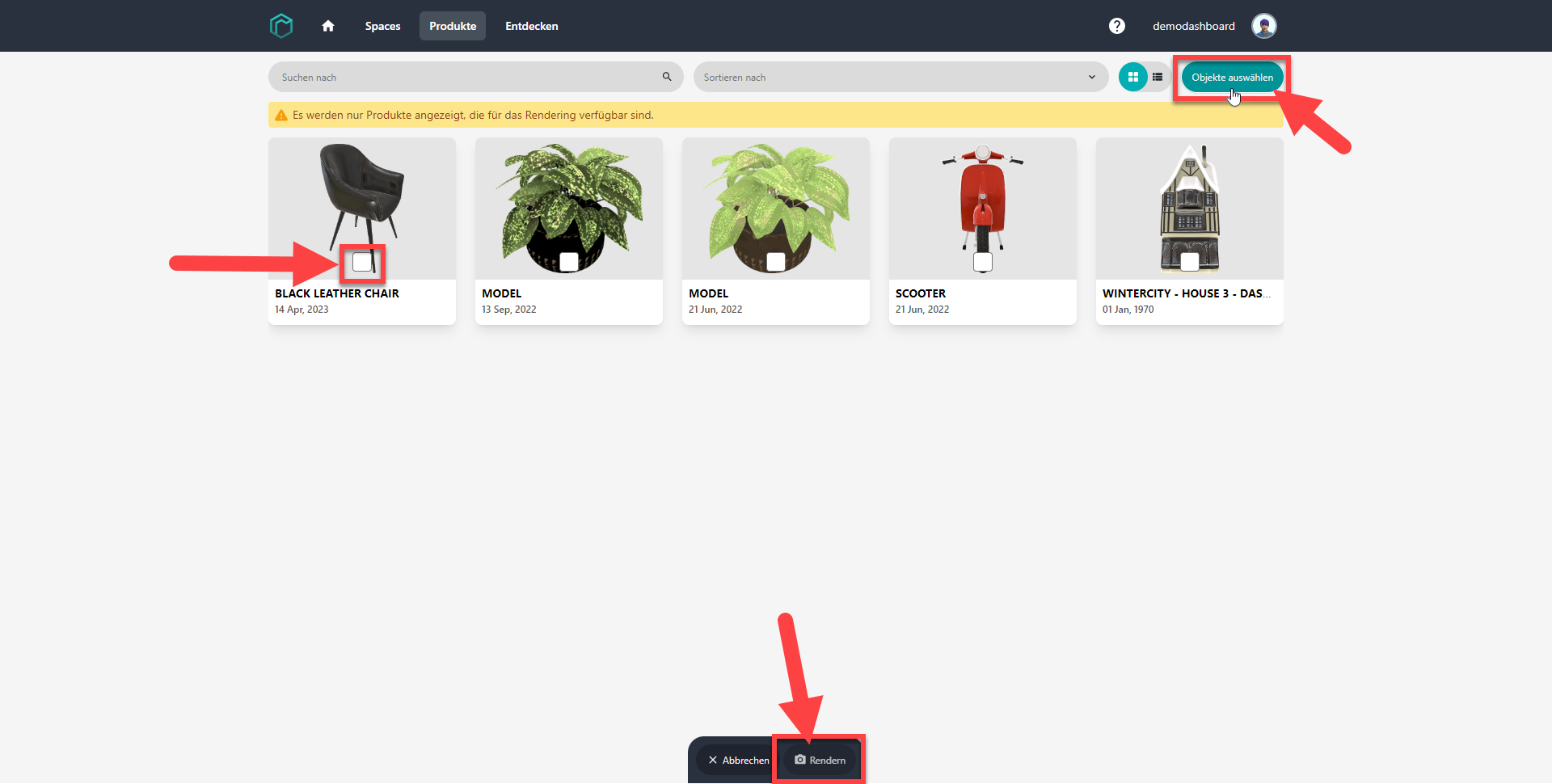The height and width of the screenshot is (784, 1552).
Task: Open the Spaces tab
Action: pos(382,26)
